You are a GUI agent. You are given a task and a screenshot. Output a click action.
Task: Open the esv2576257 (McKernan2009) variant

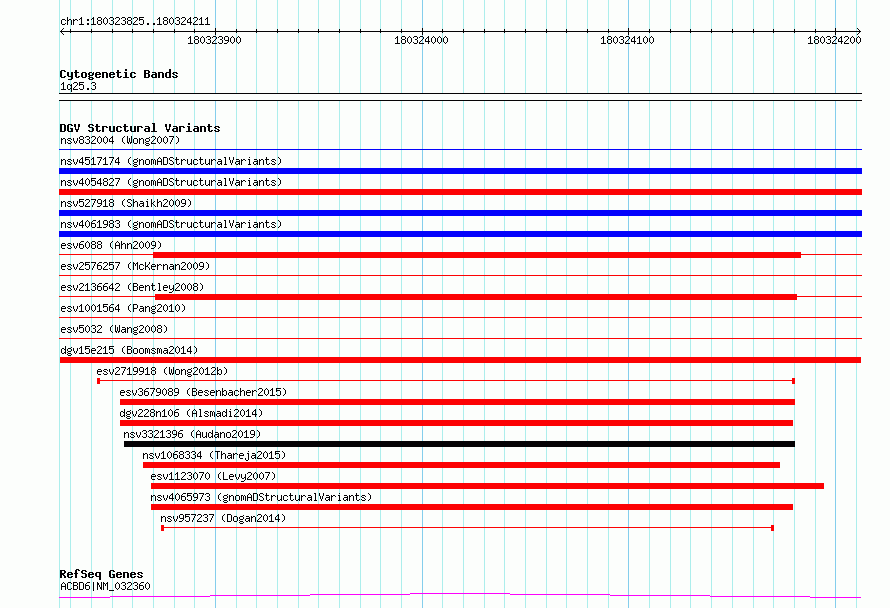[x=135, y=266]
